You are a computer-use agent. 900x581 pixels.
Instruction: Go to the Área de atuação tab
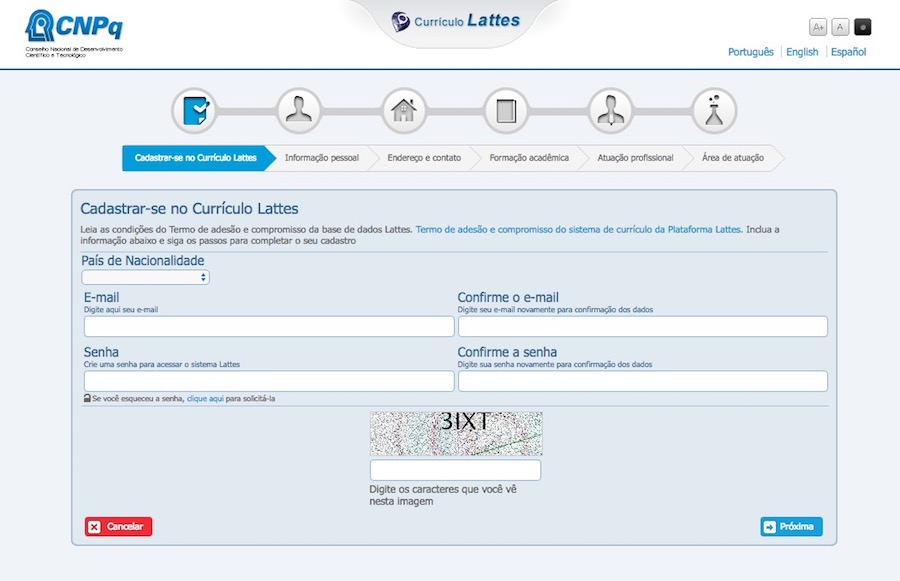pyautogui.click(x=732, y=158)
